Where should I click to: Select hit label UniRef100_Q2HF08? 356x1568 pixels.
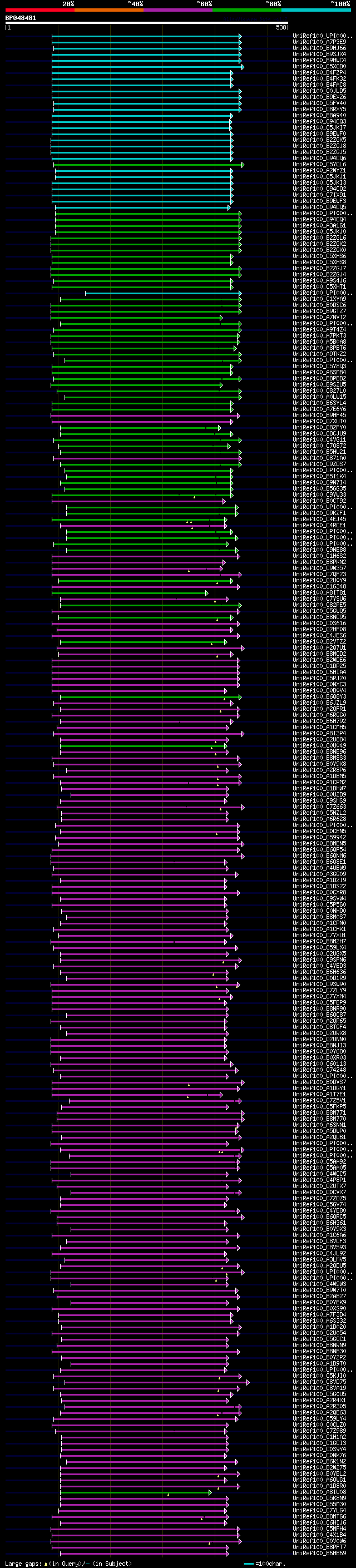coord(319,630)
